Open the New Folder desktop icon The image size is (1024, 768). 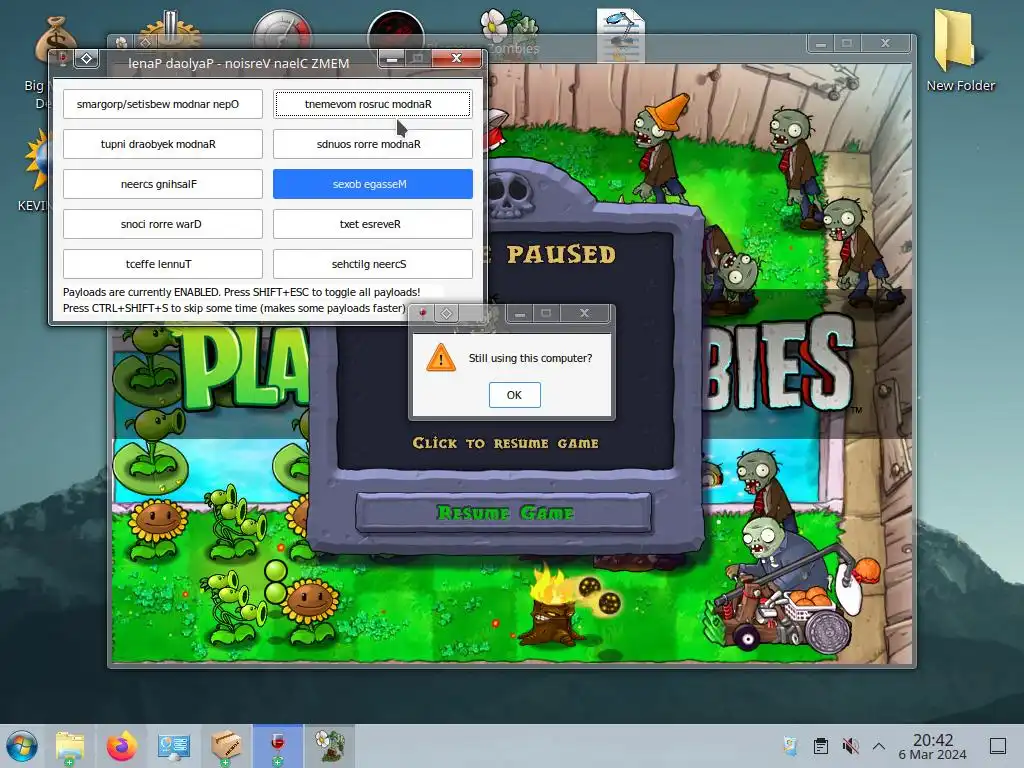[x=960, y=50]
